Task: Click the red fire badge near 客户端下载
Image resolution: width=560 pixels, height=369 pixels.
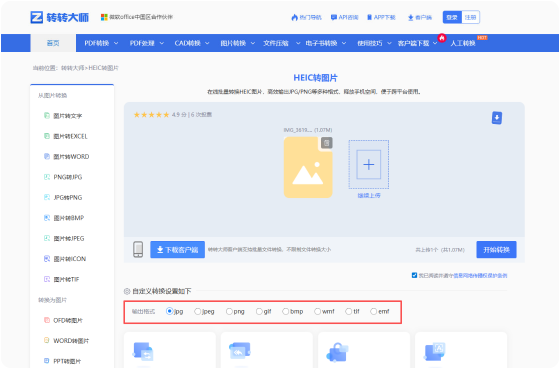Action: 442,38
